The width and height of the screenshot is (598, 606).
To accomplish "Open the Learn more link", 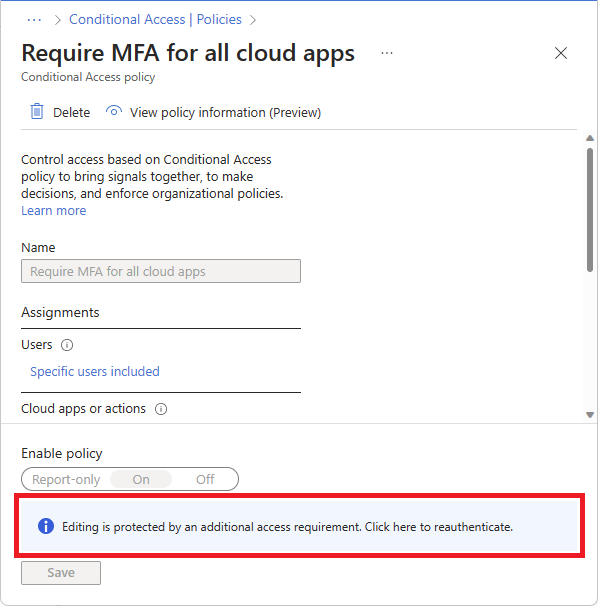I will point(54,211).
